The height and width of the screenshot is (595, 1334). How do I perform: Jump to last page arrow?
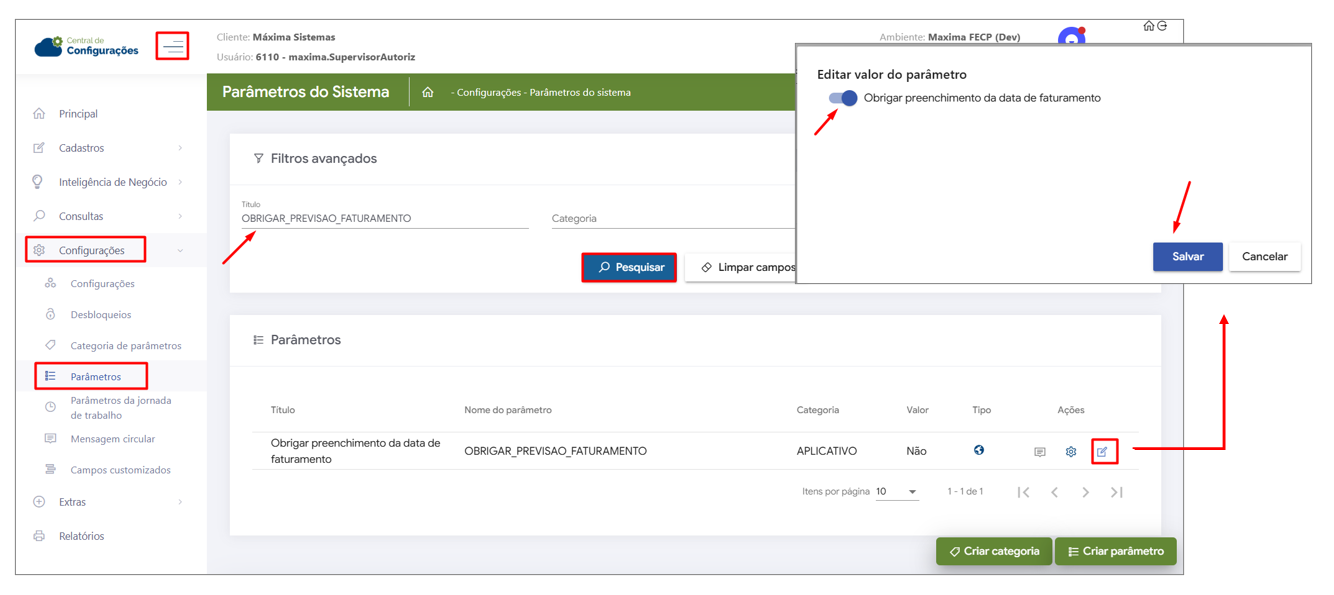coord(1117,492)
